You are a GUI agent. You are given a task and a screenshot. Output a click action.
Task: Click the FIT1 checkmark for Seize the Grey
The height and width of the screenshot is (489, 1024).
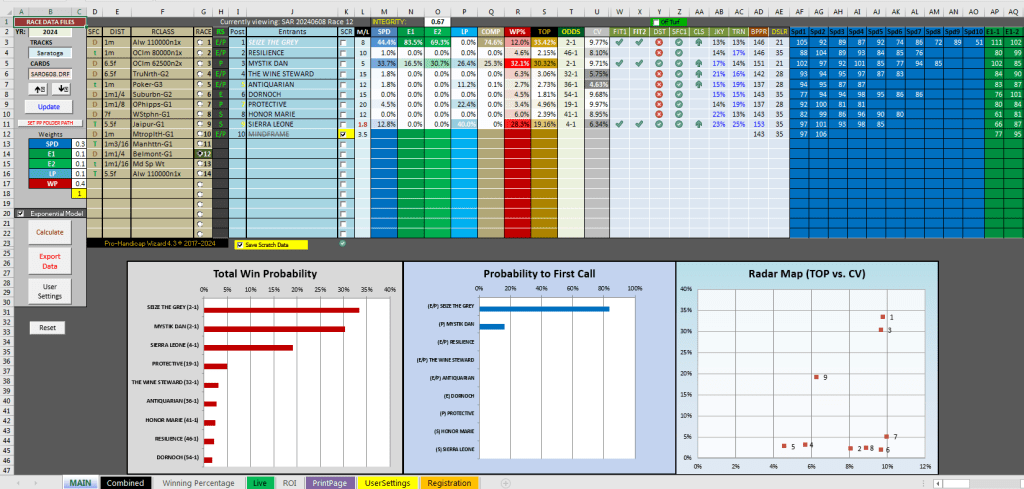click(x=618, y=43)
